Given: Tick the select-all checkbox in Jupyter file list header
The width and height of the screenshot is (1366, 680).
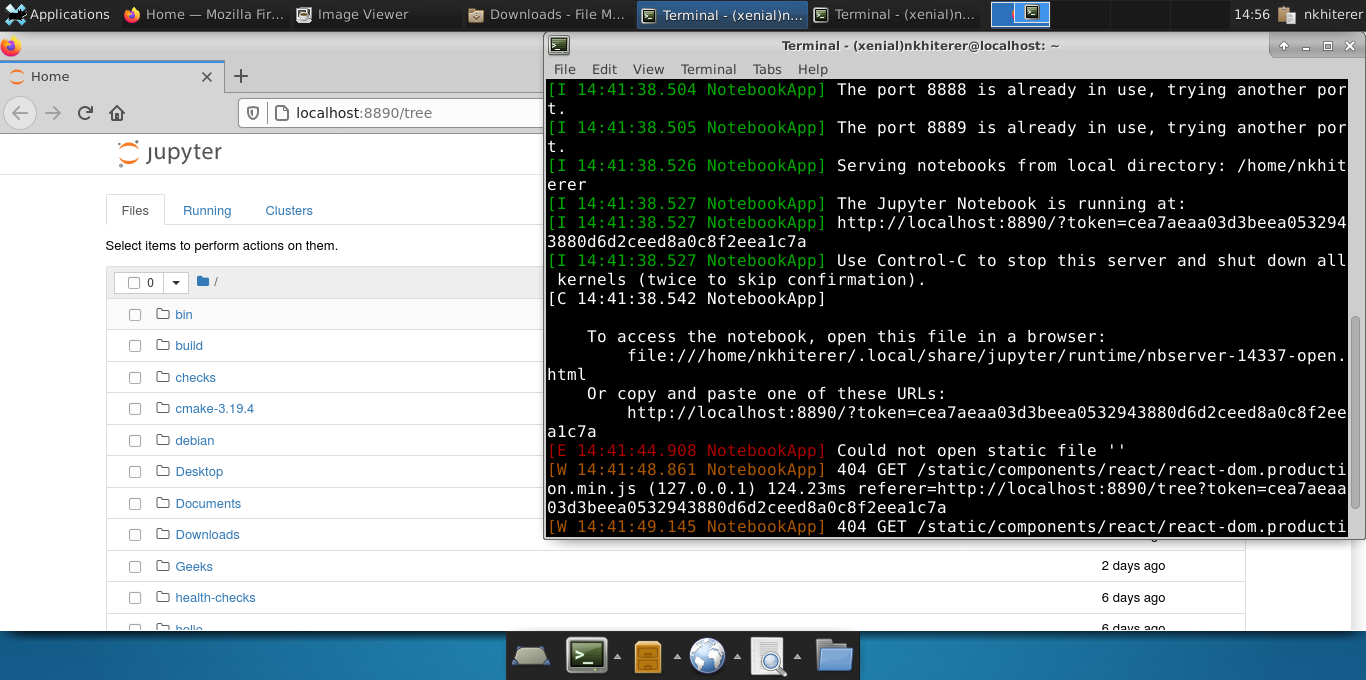Looking at the screenshot, I should 134,283.
